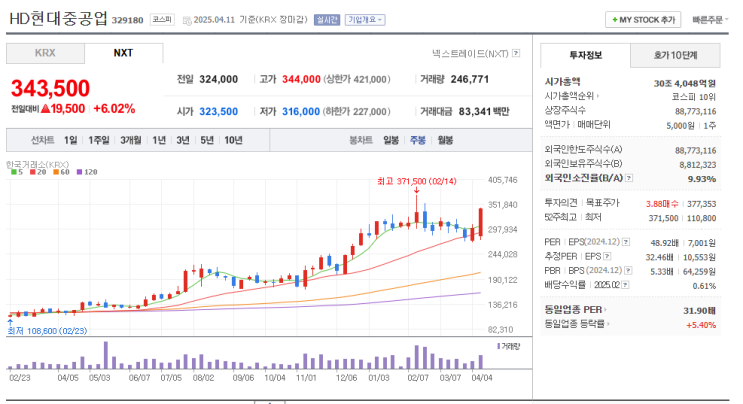Open the 호가10단계 tab
Viewport: 743px width, 404px height.
tap(676, 55)
